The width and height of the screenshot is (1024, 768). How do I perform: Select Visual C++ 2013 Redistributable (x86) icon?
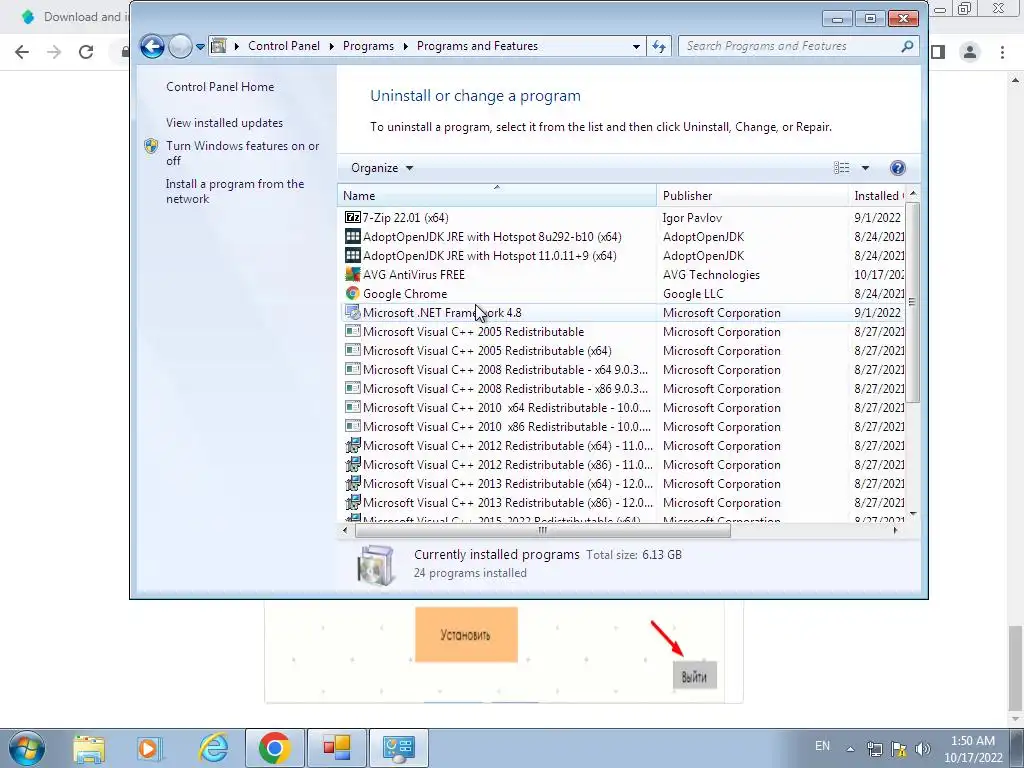(353, 502)
